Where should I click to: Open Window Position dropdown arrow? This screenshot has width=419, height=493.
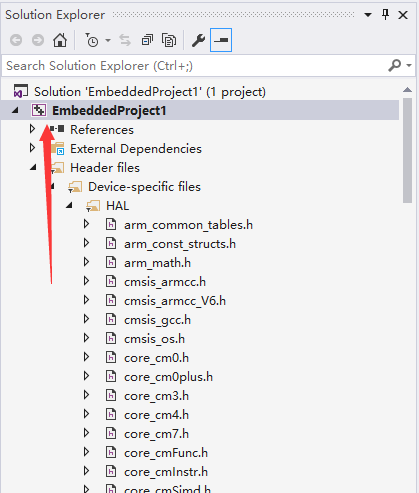tap(368, 15)
